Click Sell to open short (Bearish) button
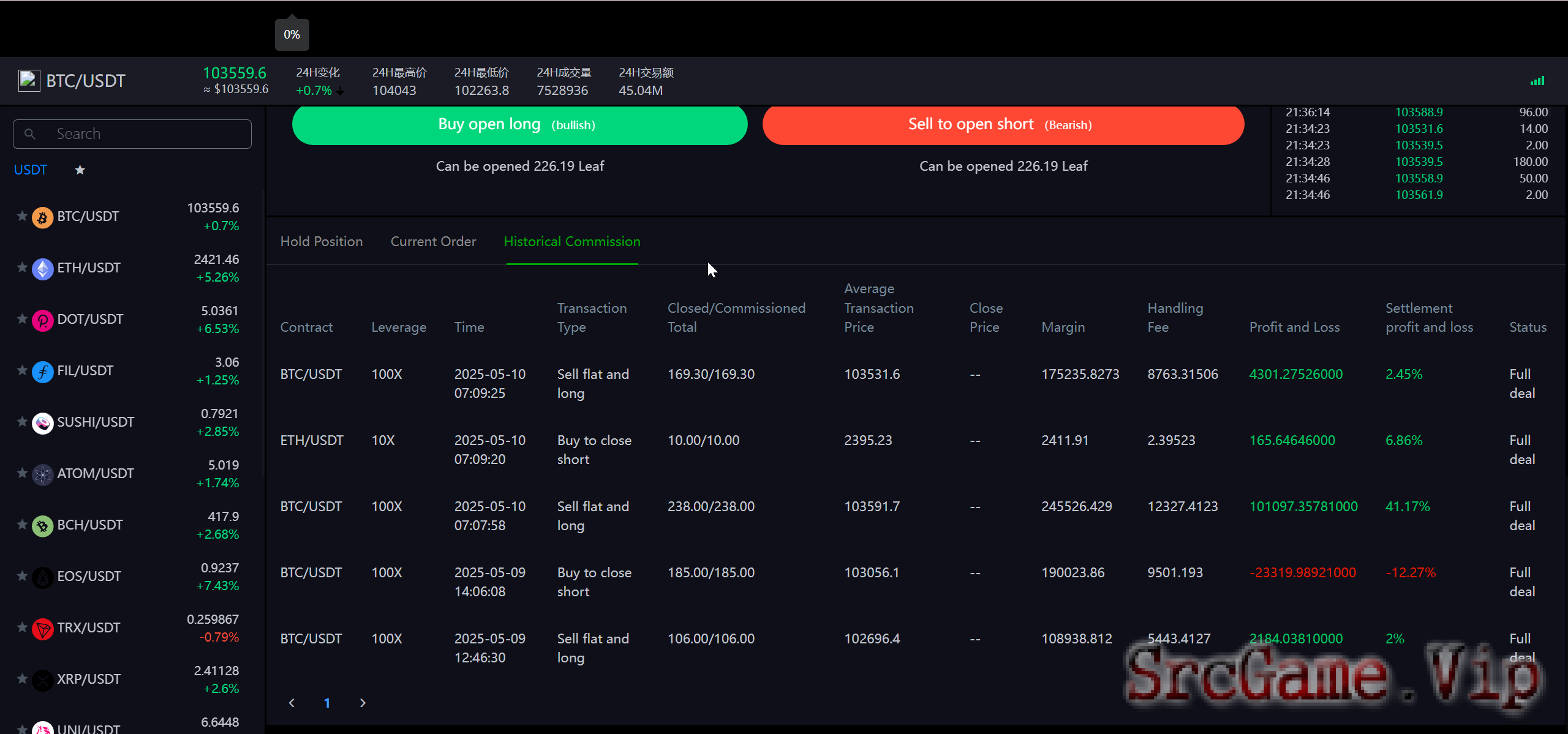The width and height of the screenshot is (1568, 734). pos(1003,125)
